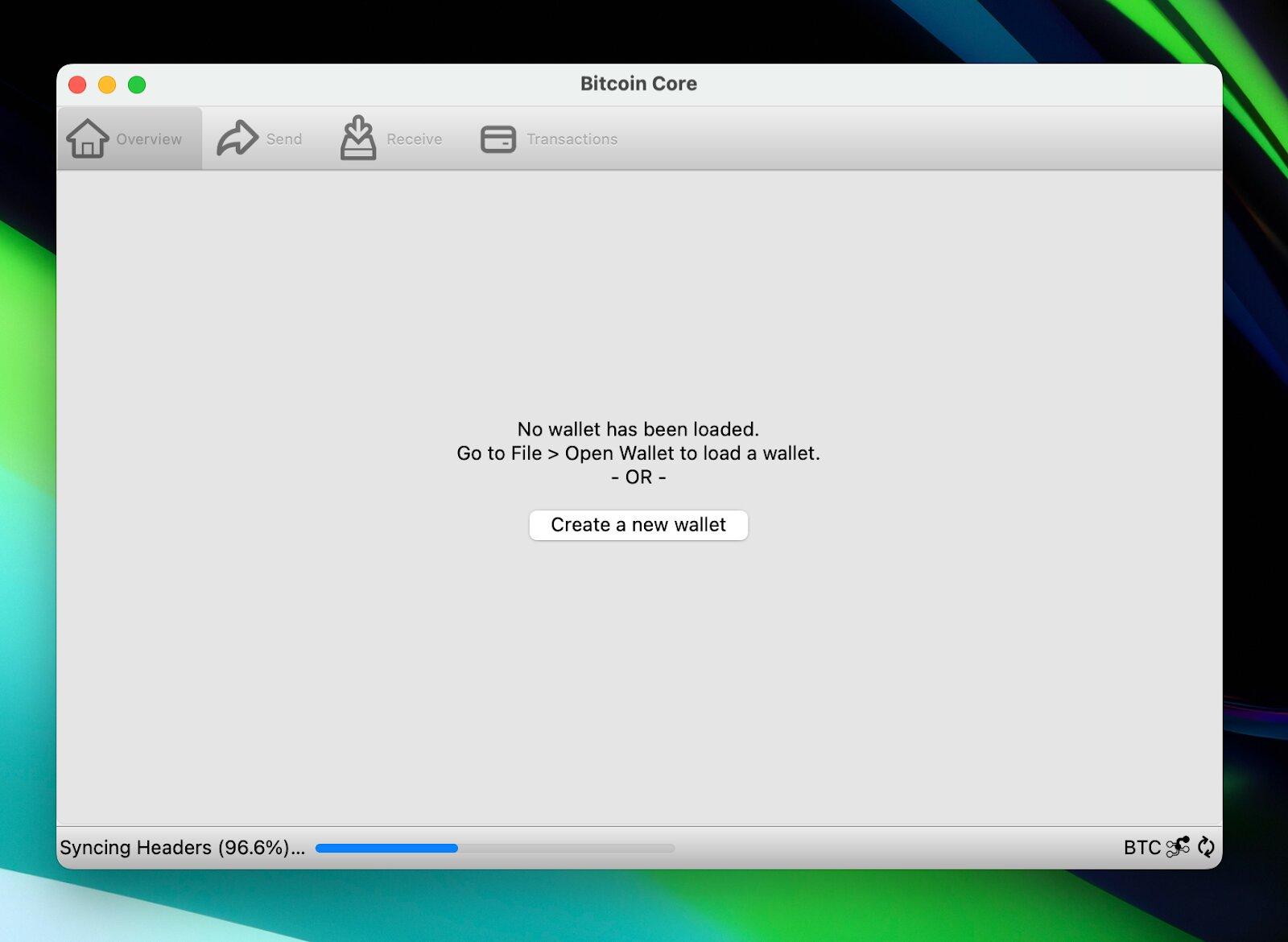Screen dimensions: 1288x942
Task: Close the Bitcoin Core window
Action: click(x=77, y=85)
